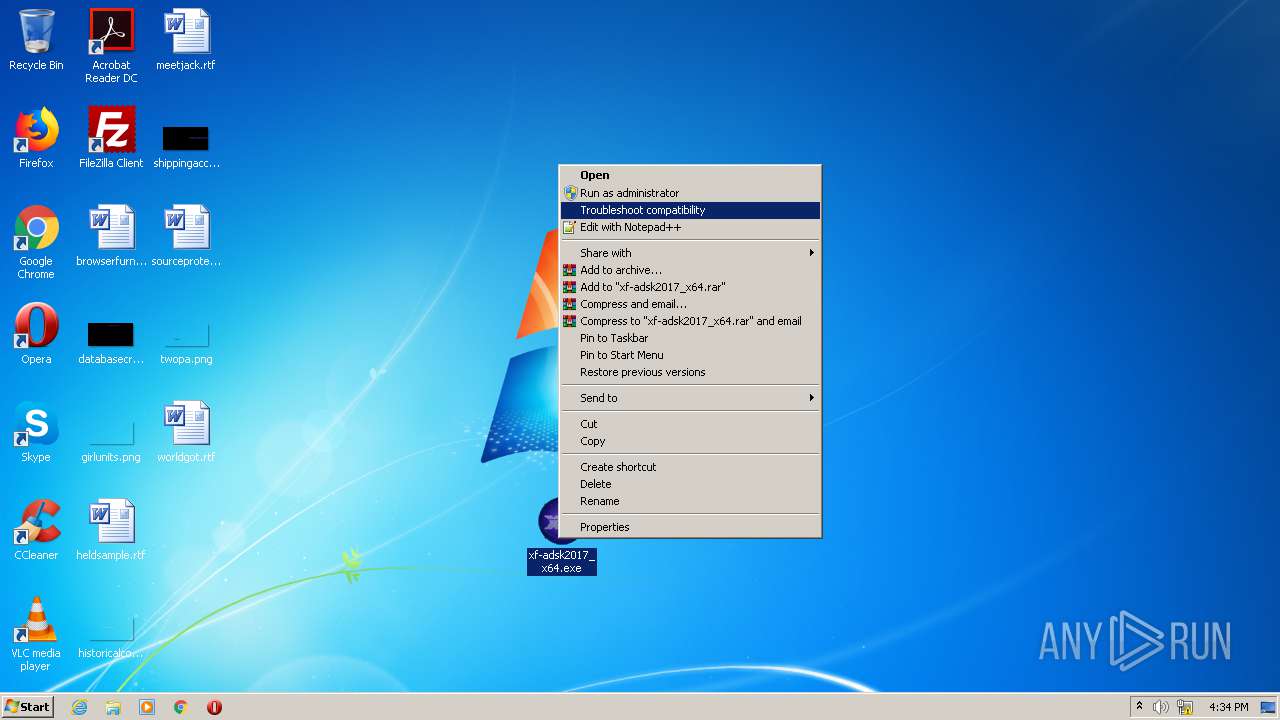Select the Firefox desktop shortcut
The height and width of the screenshot is (720, 1280).
coord(36,138)
